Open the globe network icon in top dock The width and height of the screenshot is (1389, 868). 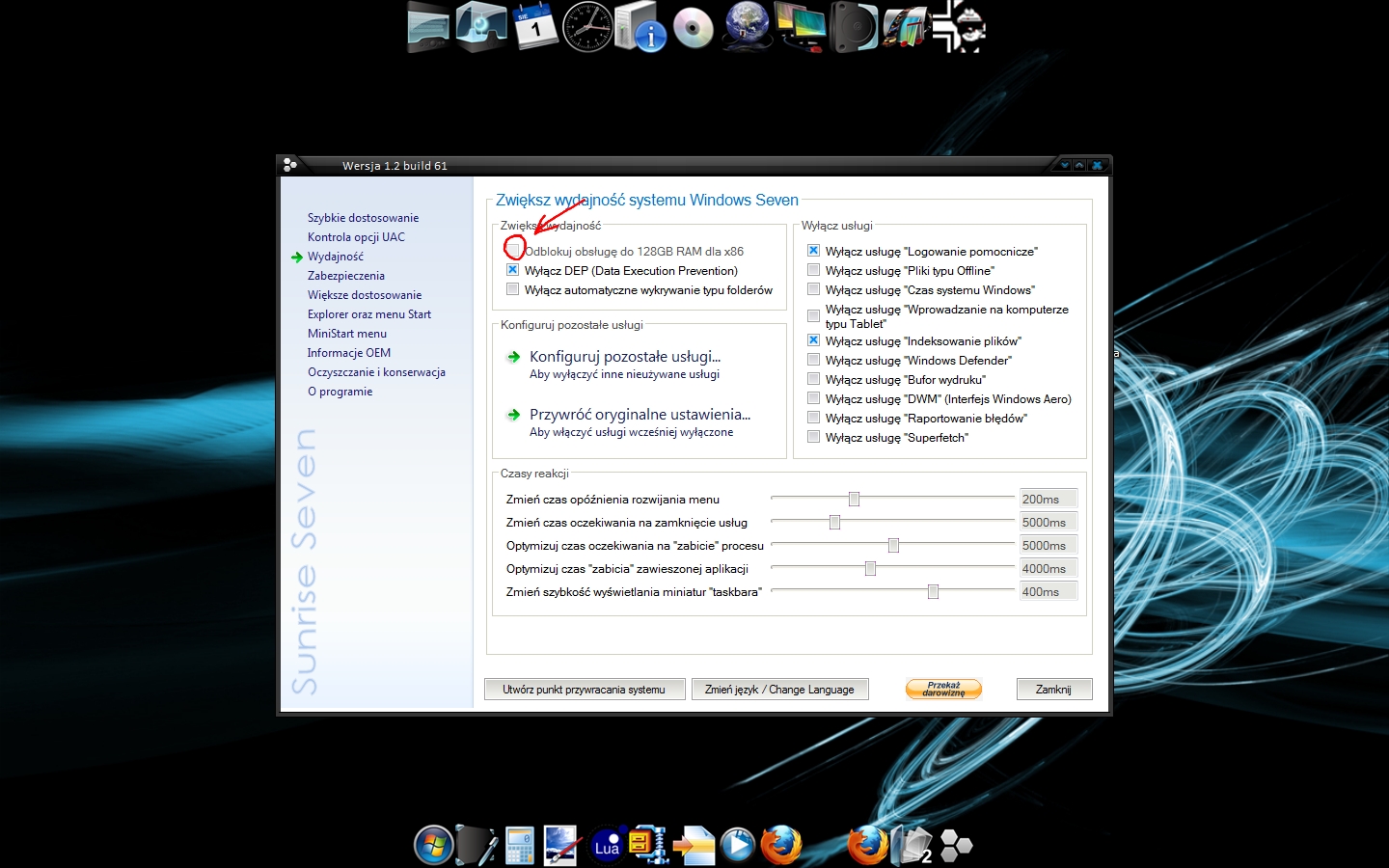(x=748, y=25)
